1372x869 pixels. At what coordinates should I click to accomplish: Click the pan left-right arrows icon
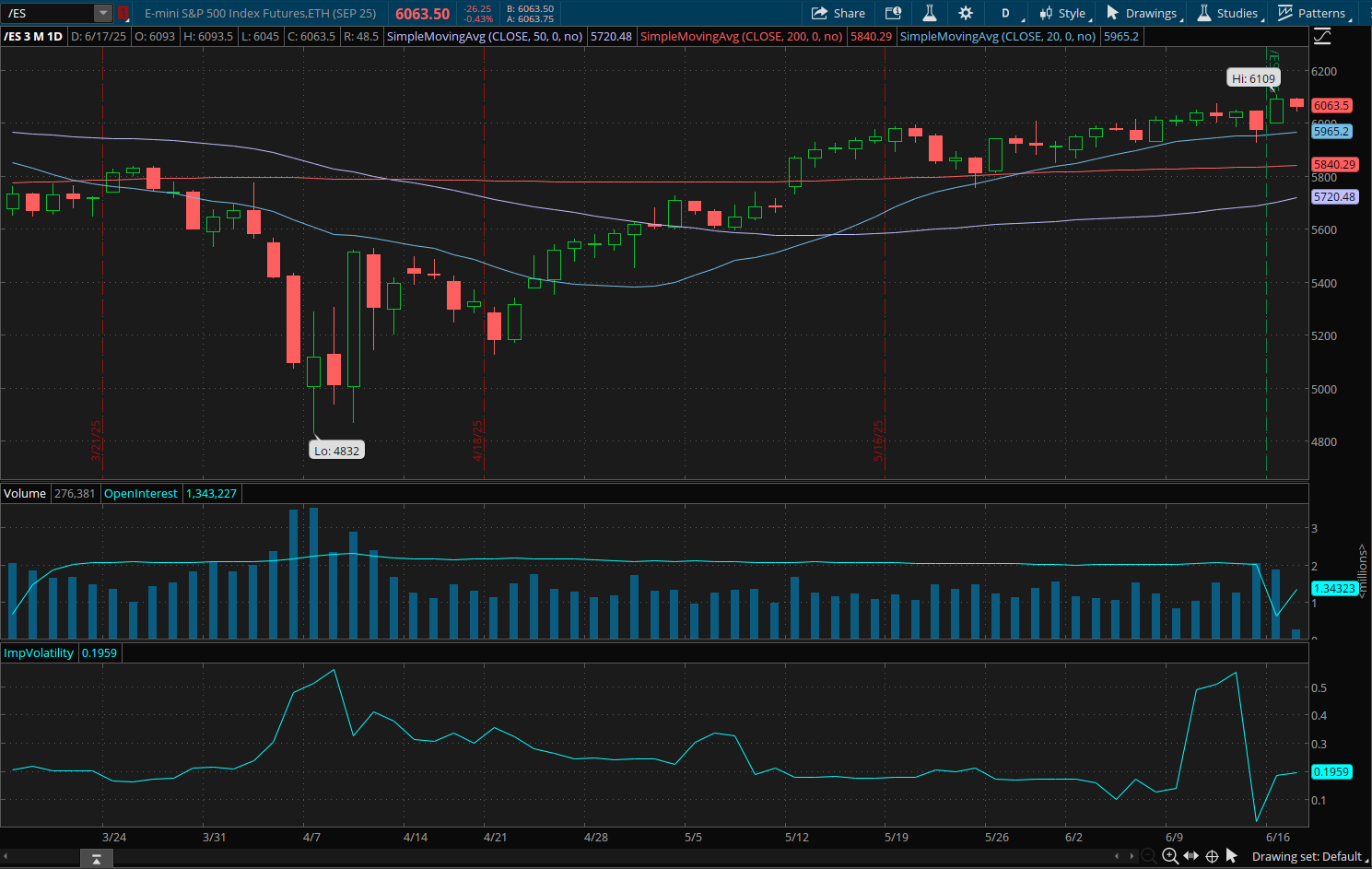click(1191, 856)
